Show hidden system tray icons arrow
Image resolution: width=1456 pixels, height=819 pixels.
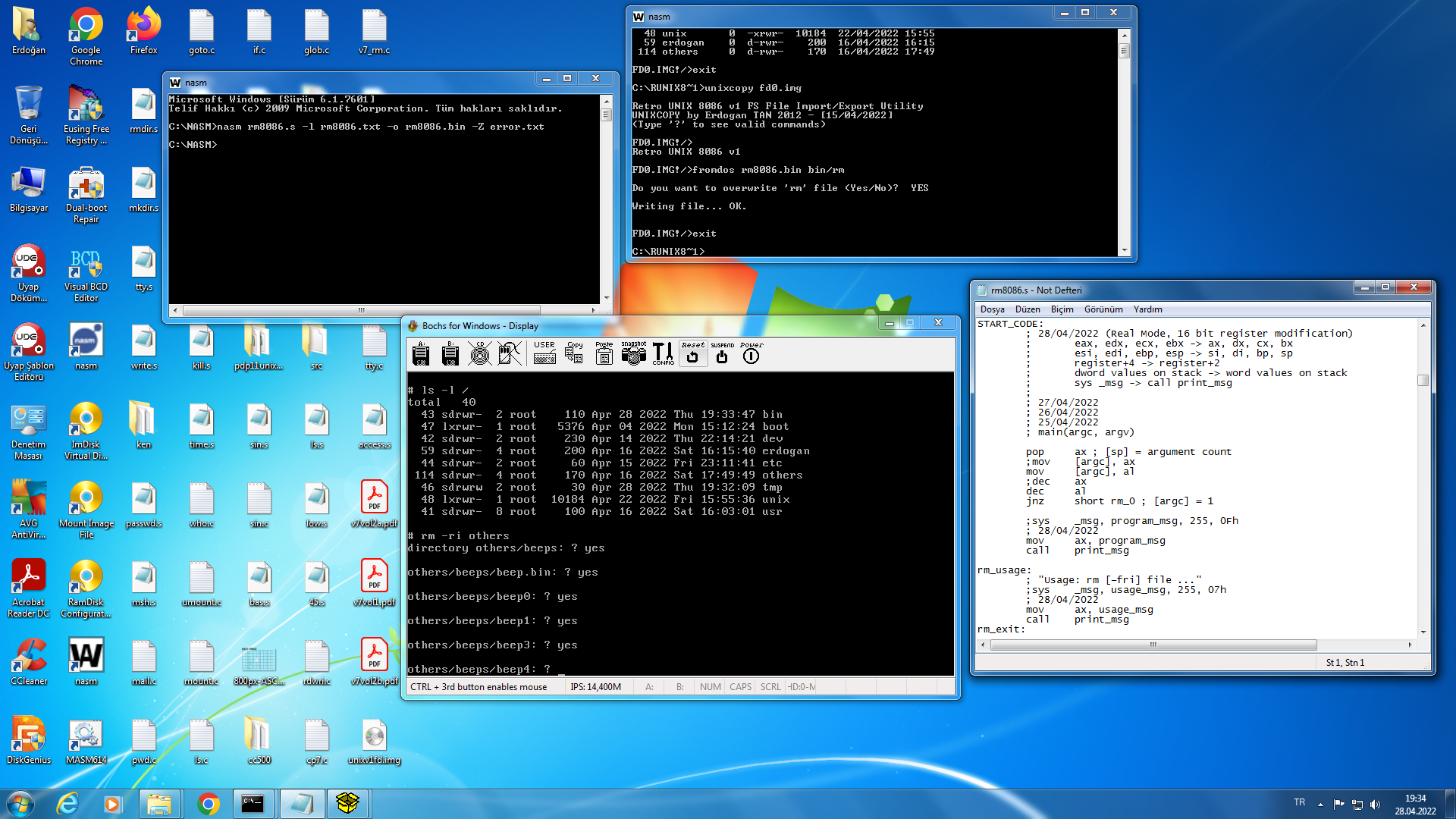point(1320,804)
